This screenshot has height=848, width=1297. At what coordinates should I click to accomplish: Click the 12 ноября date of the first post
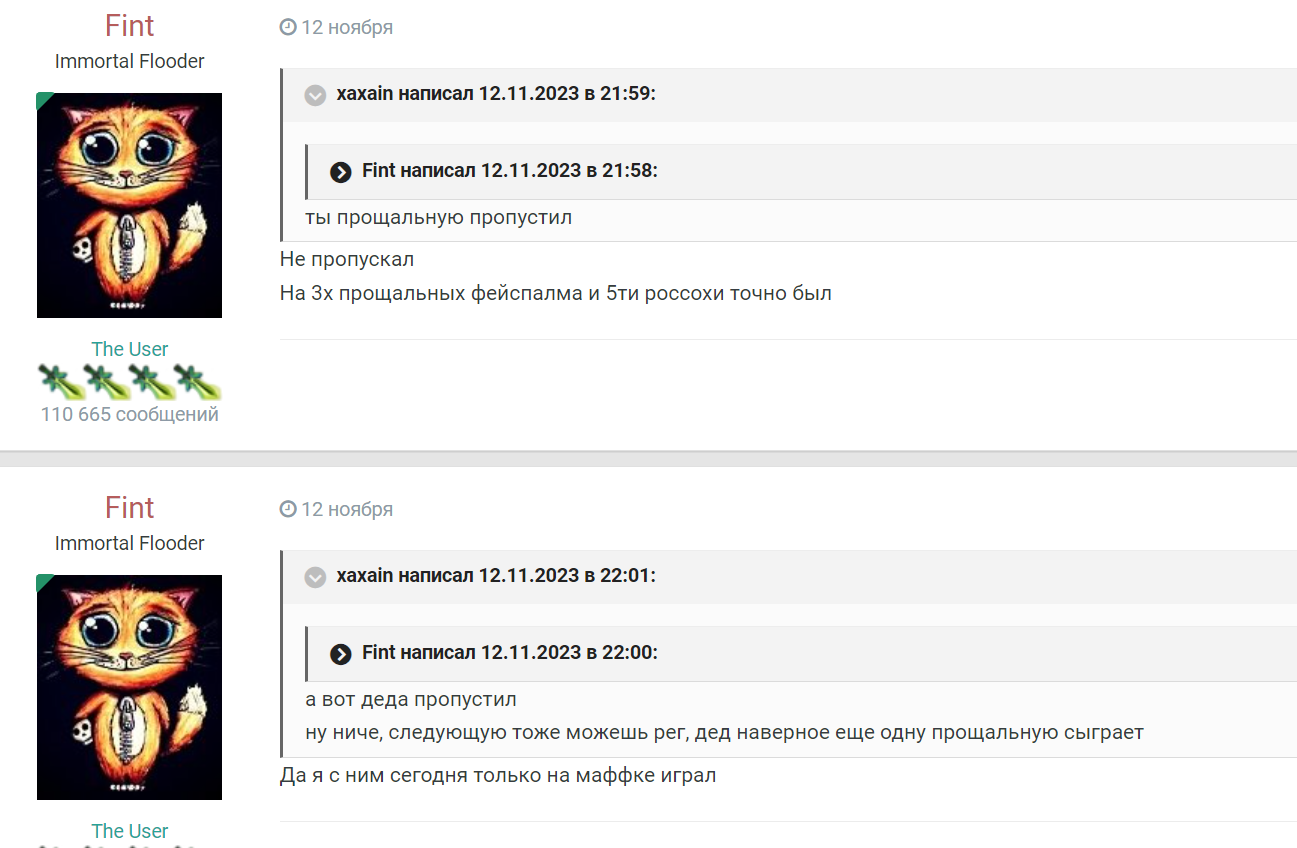(345, 27)
